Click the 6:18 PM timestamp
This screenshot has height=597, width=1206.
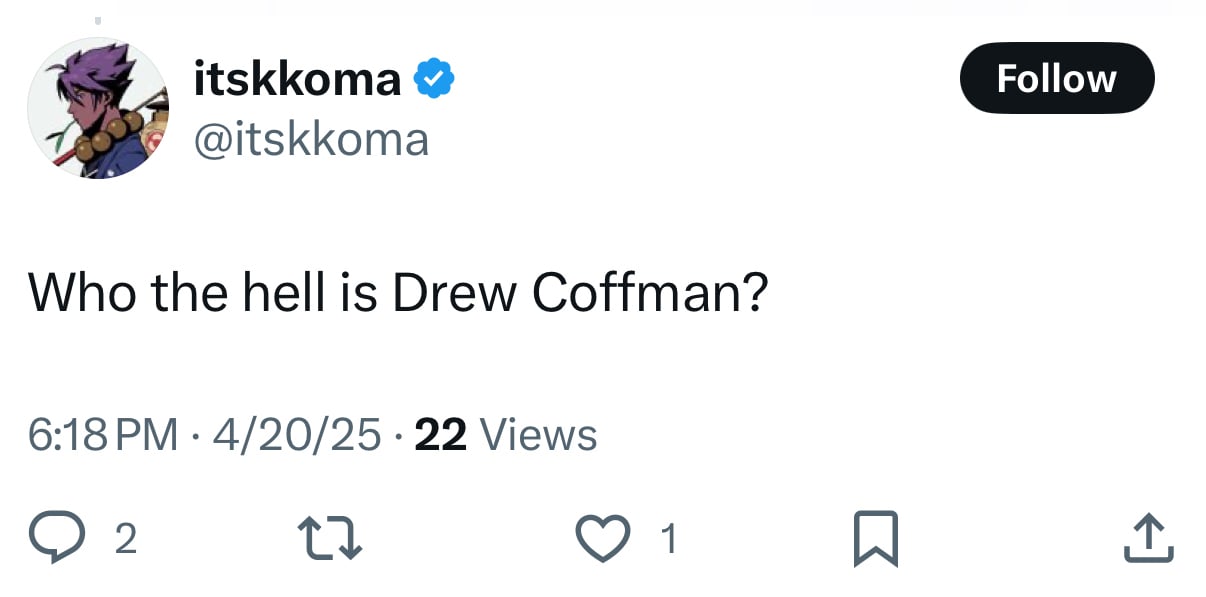pyautogui.click(x=103, y=435)
